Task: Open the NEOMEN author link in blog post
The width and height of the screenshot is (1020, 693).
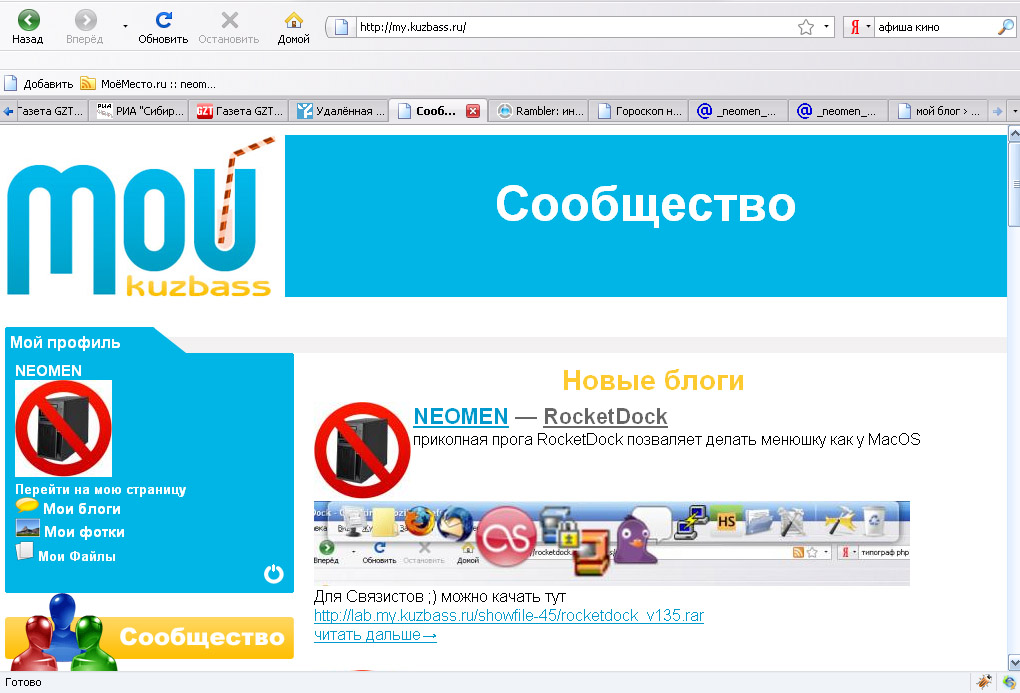Action: [x=461, y=416]
